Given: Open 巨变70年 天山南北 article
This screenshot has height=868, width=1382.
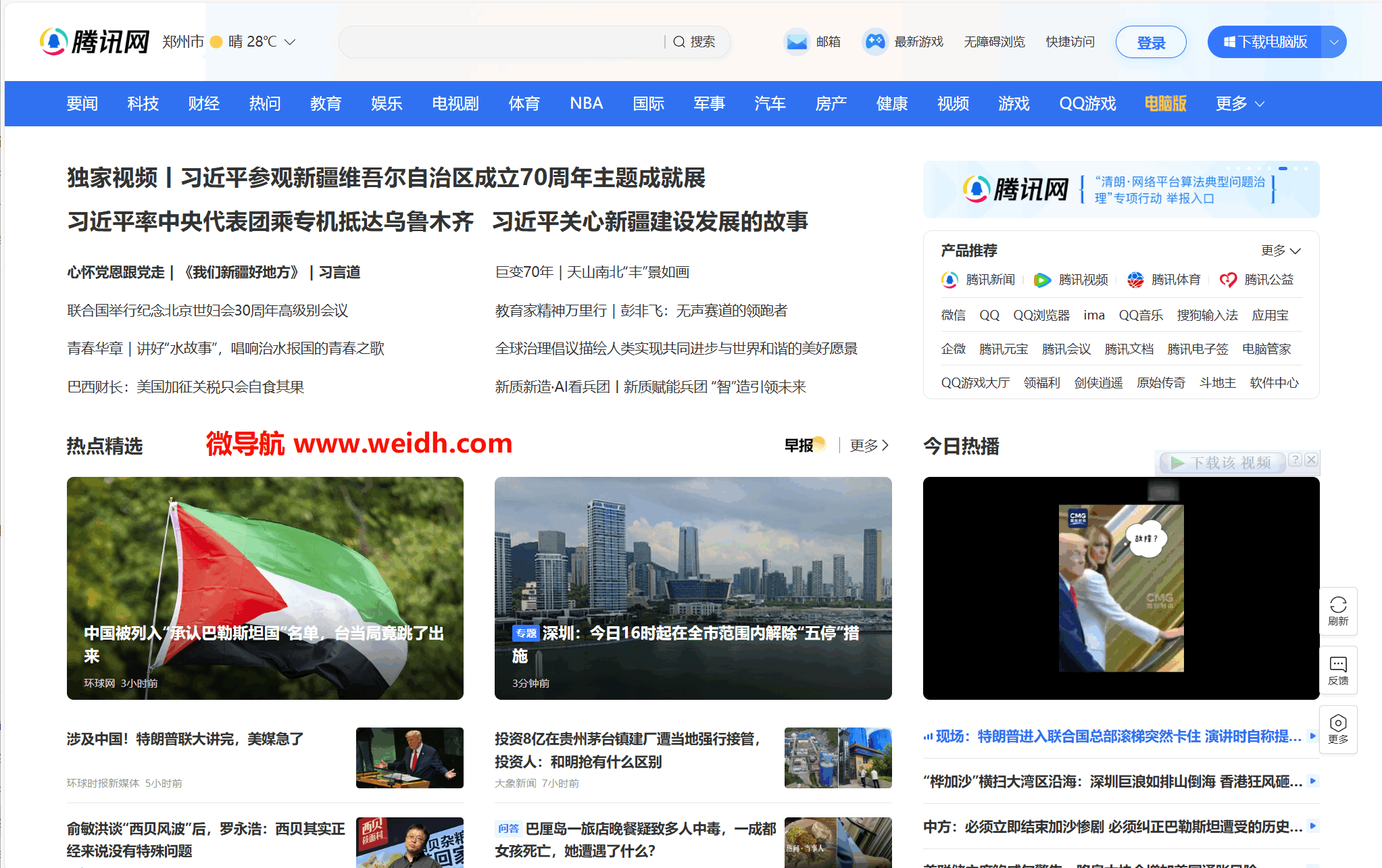Looking at the screenshot, I should coord(593,272).
